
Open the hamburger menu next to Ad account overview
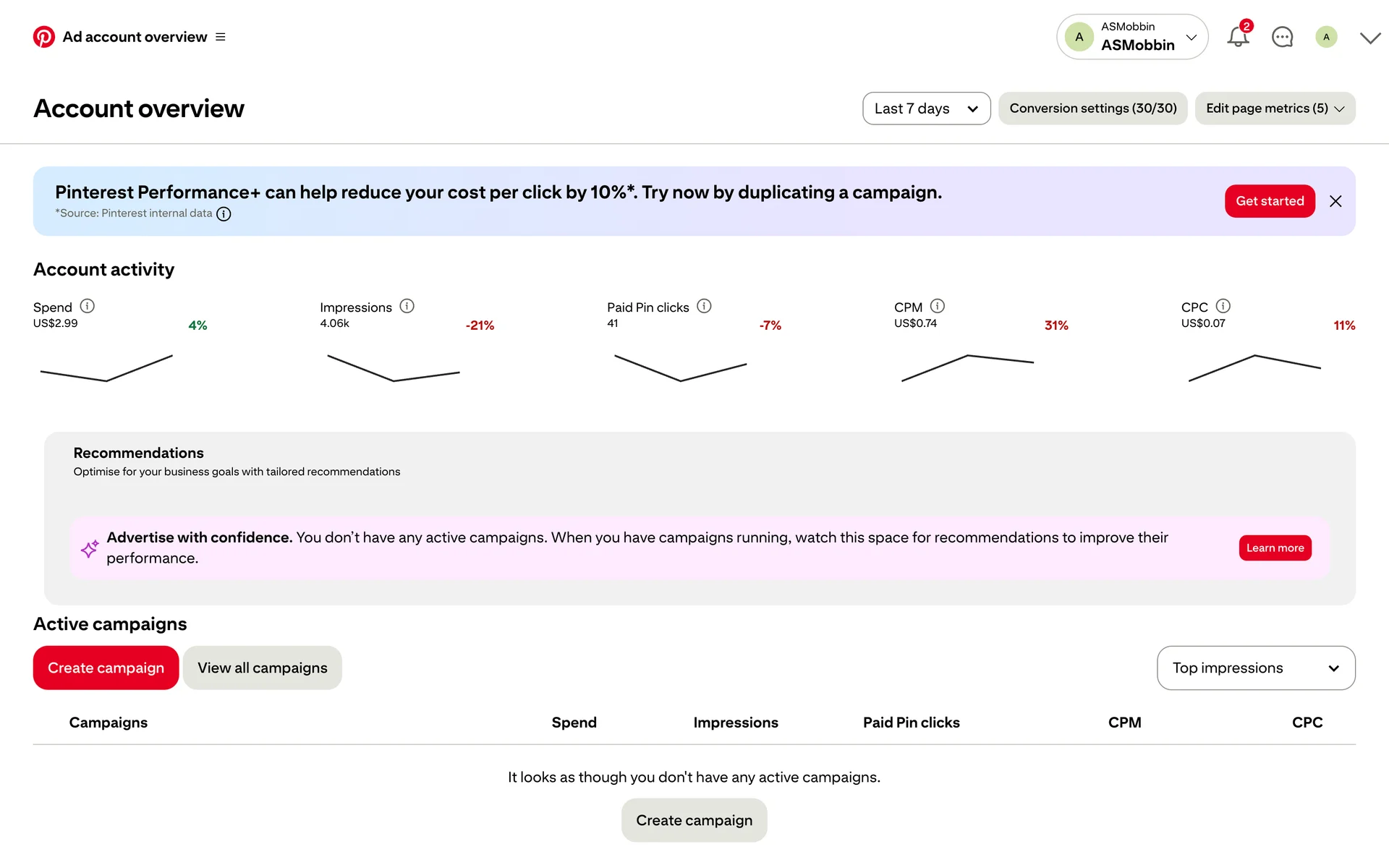[x=221, y=37]
